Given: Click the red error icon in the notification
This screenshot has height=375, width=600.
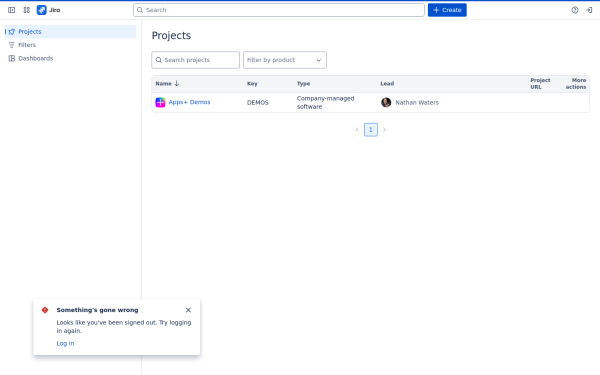Looking at the screenshot, I should coord(45,310).
